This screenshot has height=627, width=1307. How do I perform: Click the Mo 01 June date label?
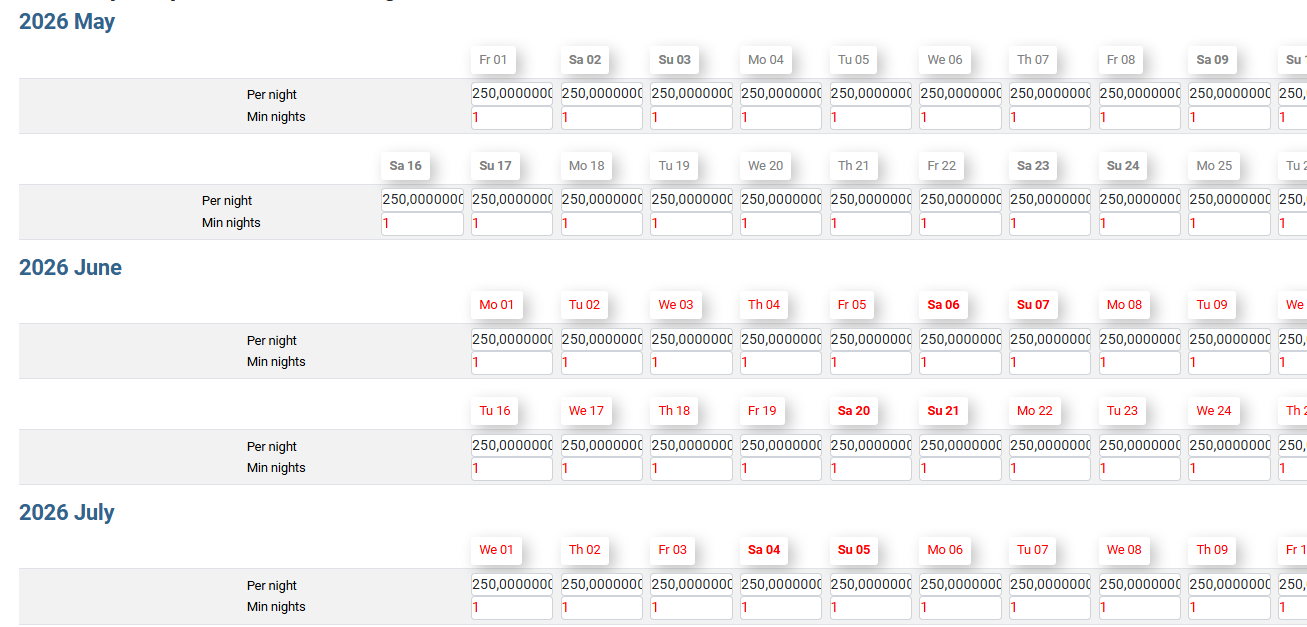[496, 305]
